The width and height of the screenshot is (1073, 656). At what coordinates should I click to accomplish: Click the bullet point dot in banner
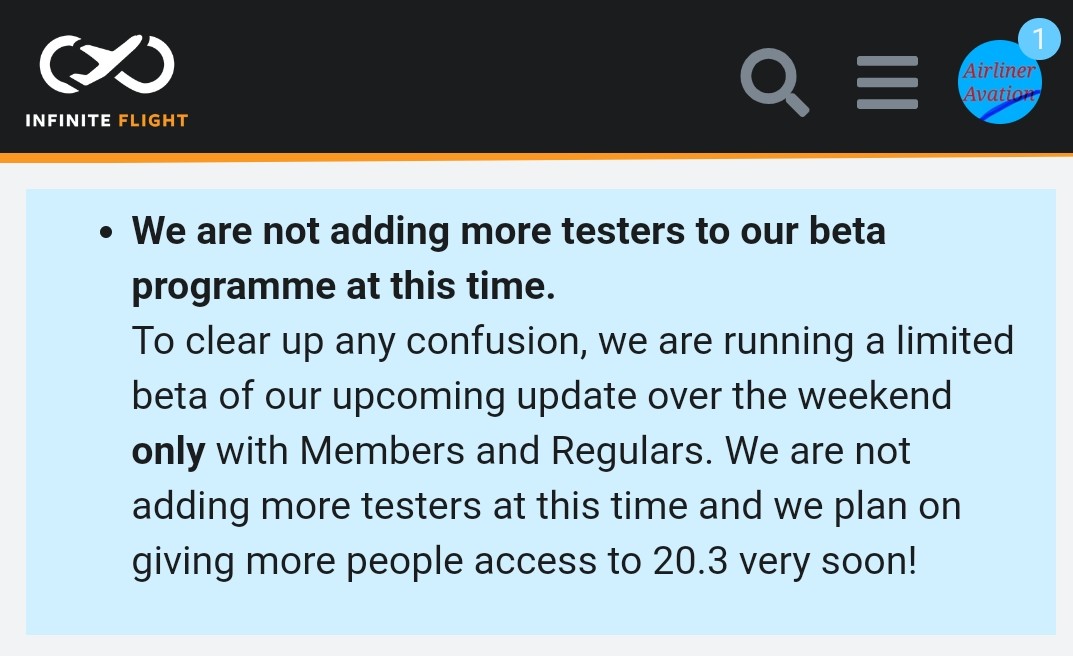(x=106, y=233)
